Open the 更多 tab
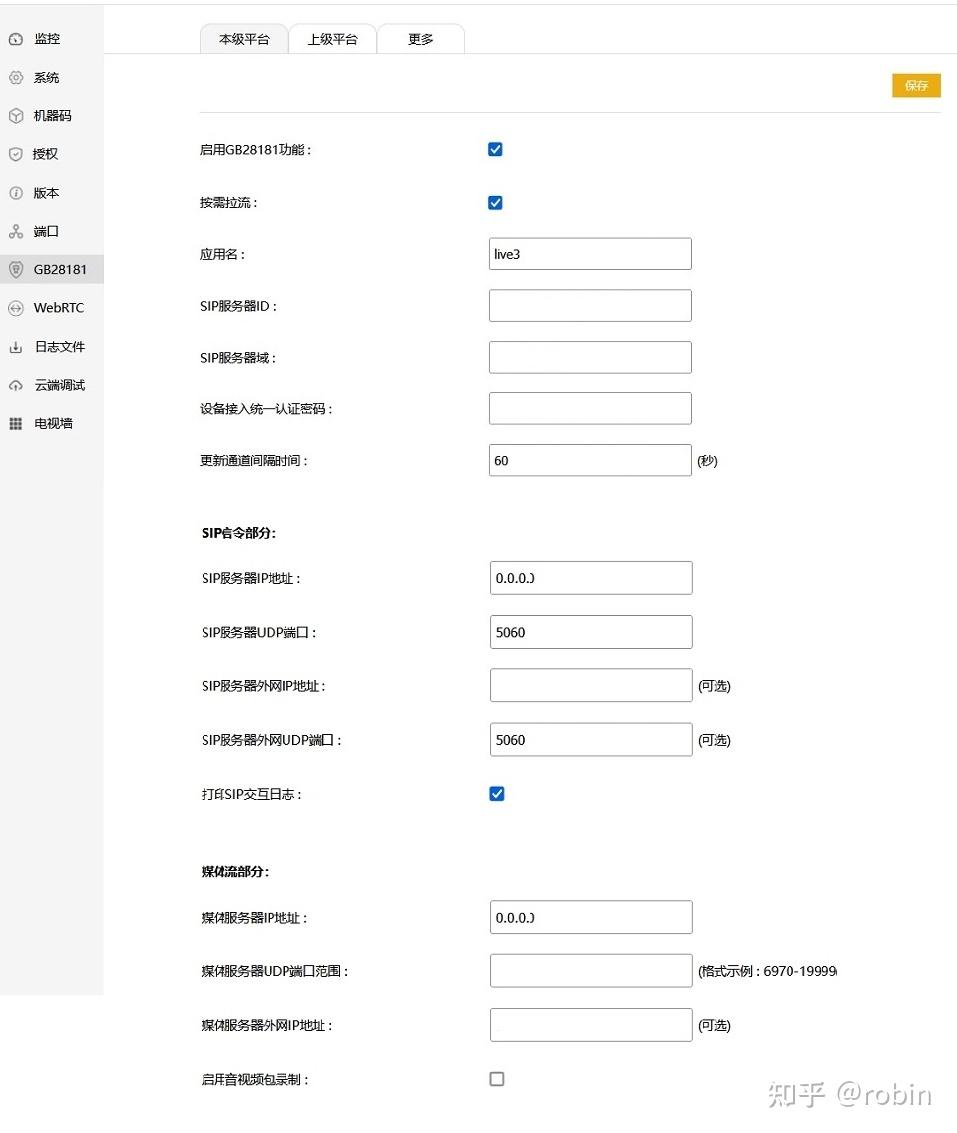 [420, 39]
